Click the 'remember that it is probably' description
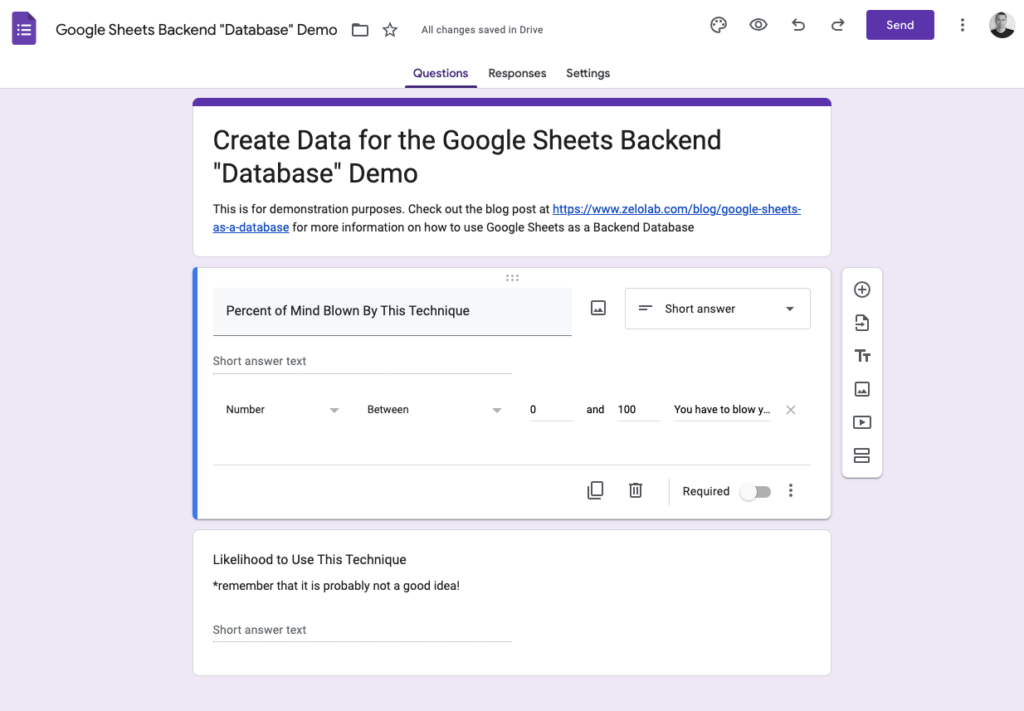 [336, 586]
